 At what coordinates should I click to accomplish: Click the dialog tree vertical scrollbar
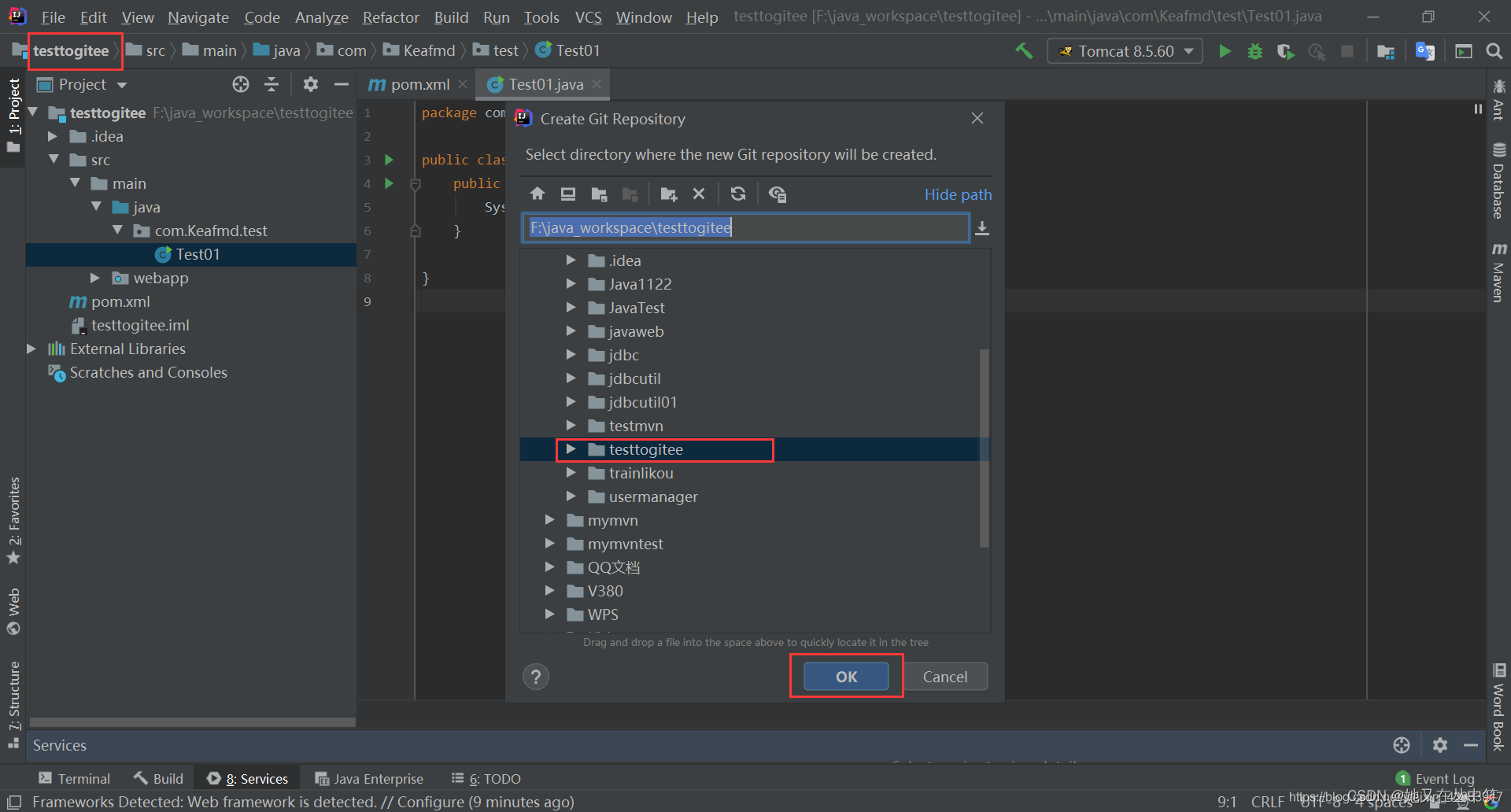pyautogui.click(x=984, y=448)
